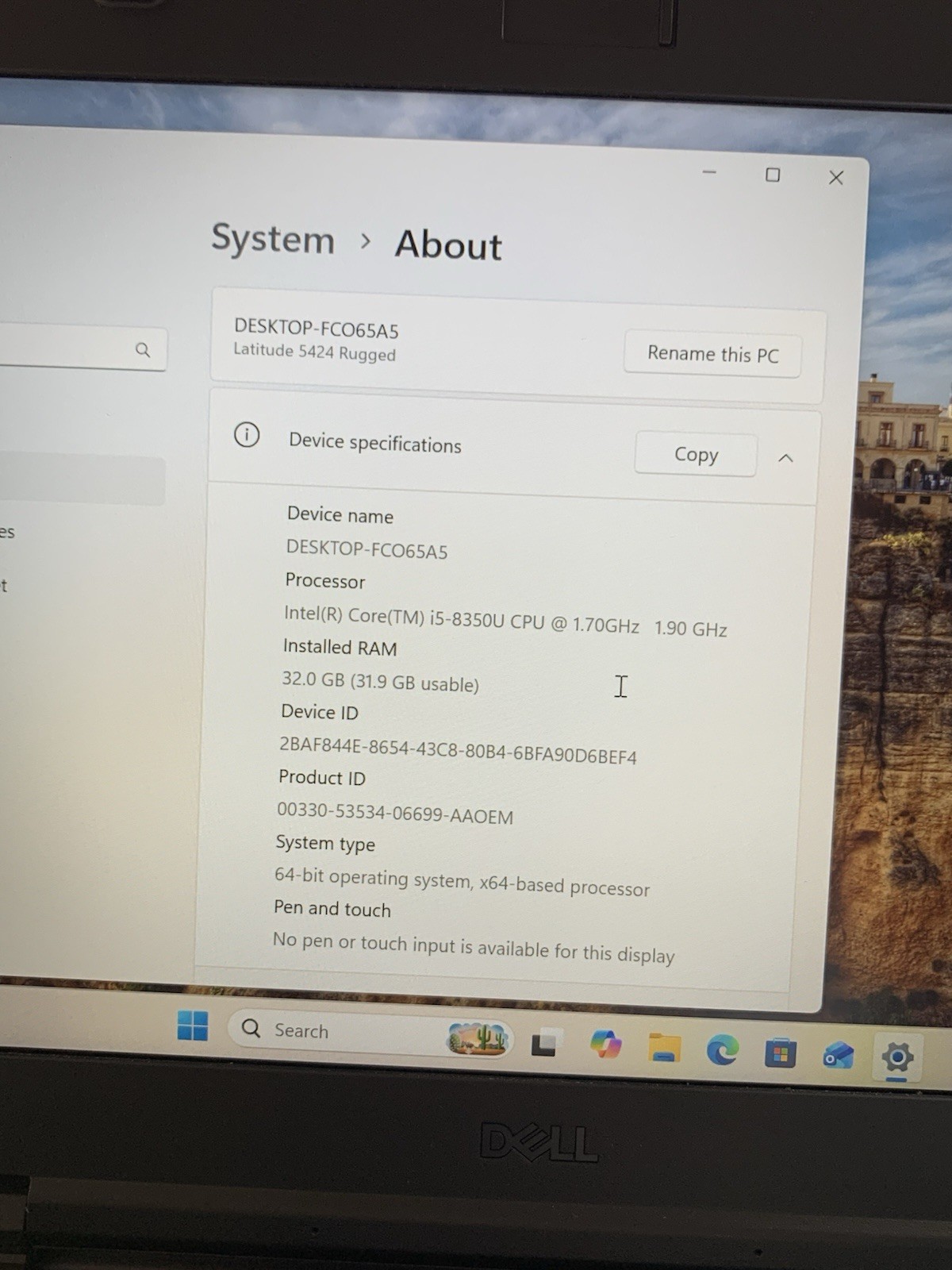The width and height of the screenshot is (952, 1270).
Task: Launch Copilot from the taskbar
Action: pyautogui.click(x=605, y=1044)
